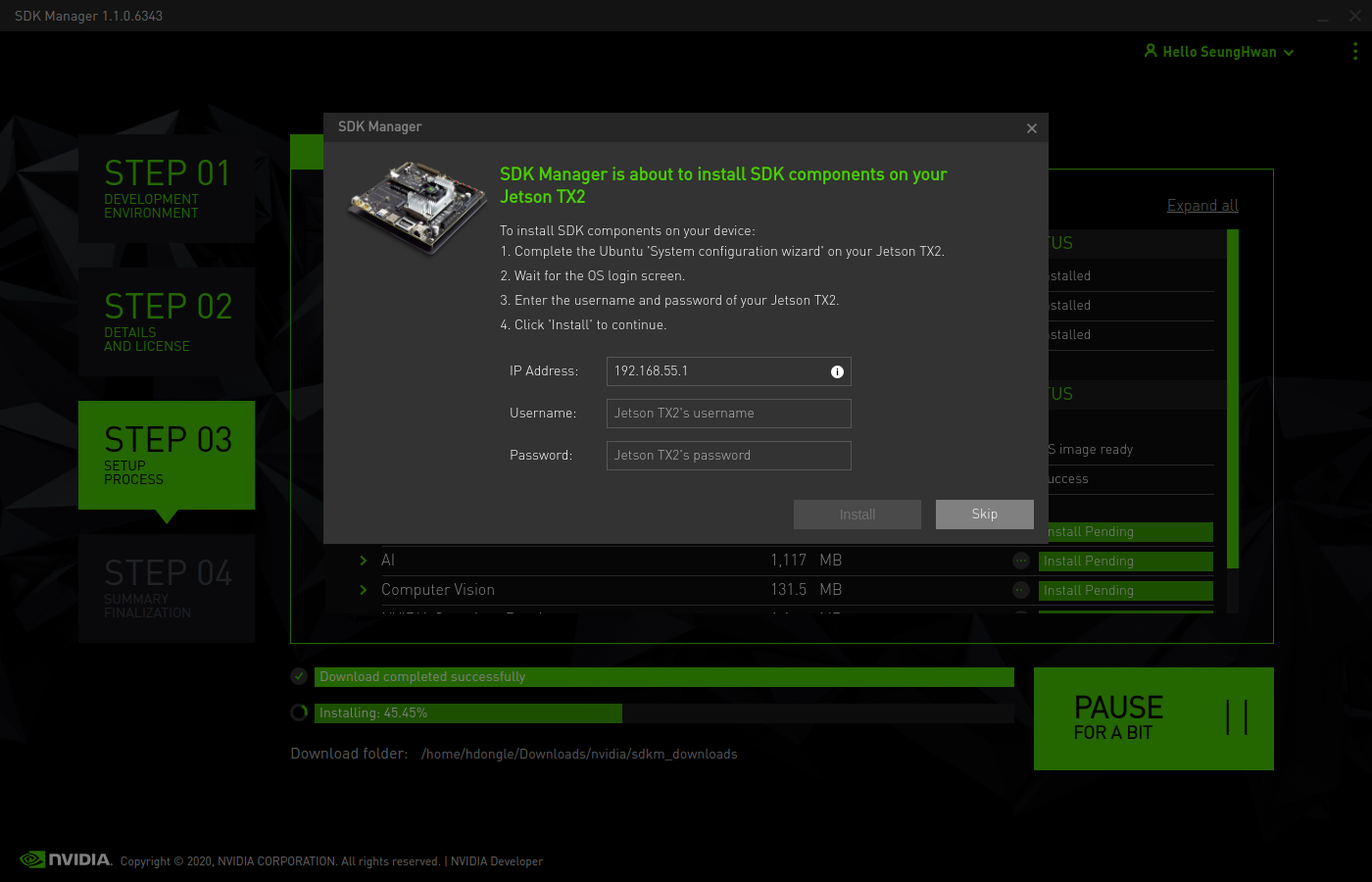
Task: Click the Computer Vision row status icon
Action: 1021,590
